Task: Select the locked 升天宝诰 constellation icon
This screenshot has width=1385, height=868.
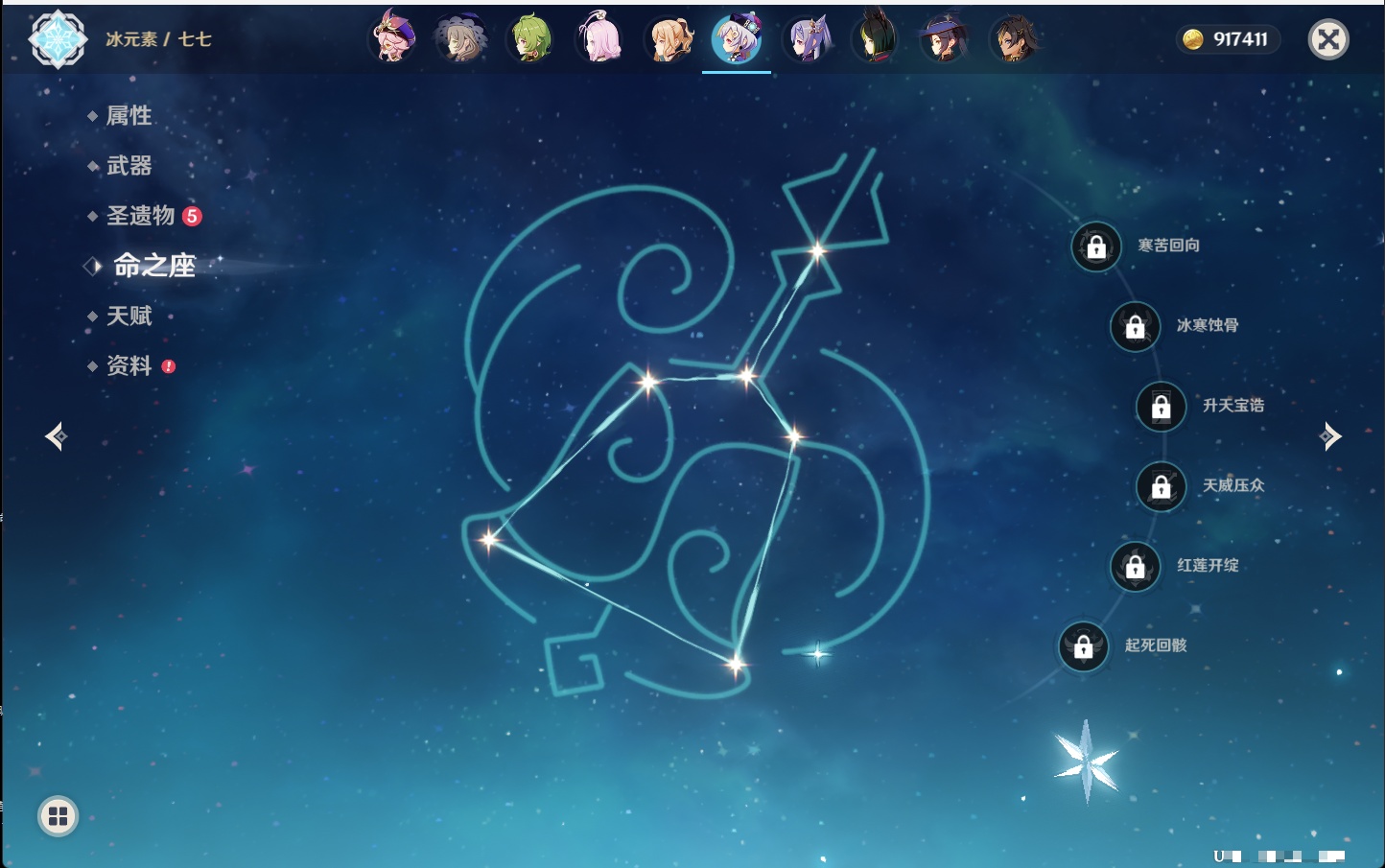Action: (1162, 407)
